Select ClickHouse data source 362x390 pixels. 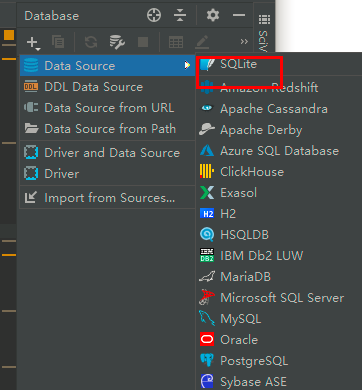tap(279, 172)
